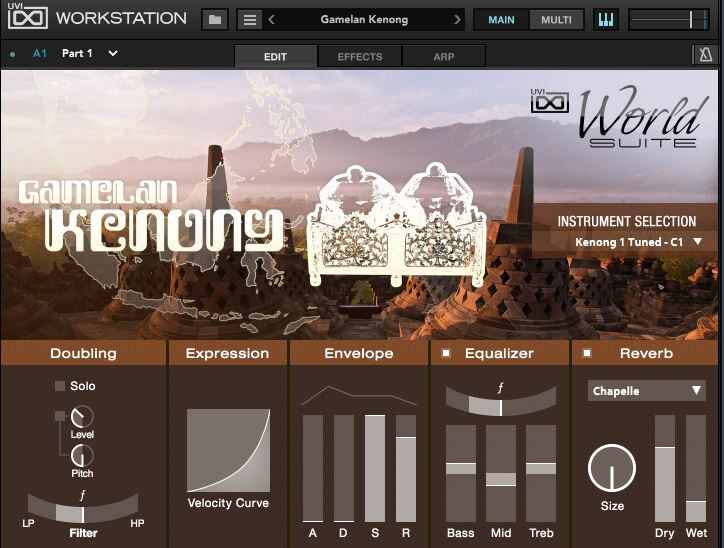724x548 pixels.
Task: Open the hamburger preset menu
Action: pos(250,20)
